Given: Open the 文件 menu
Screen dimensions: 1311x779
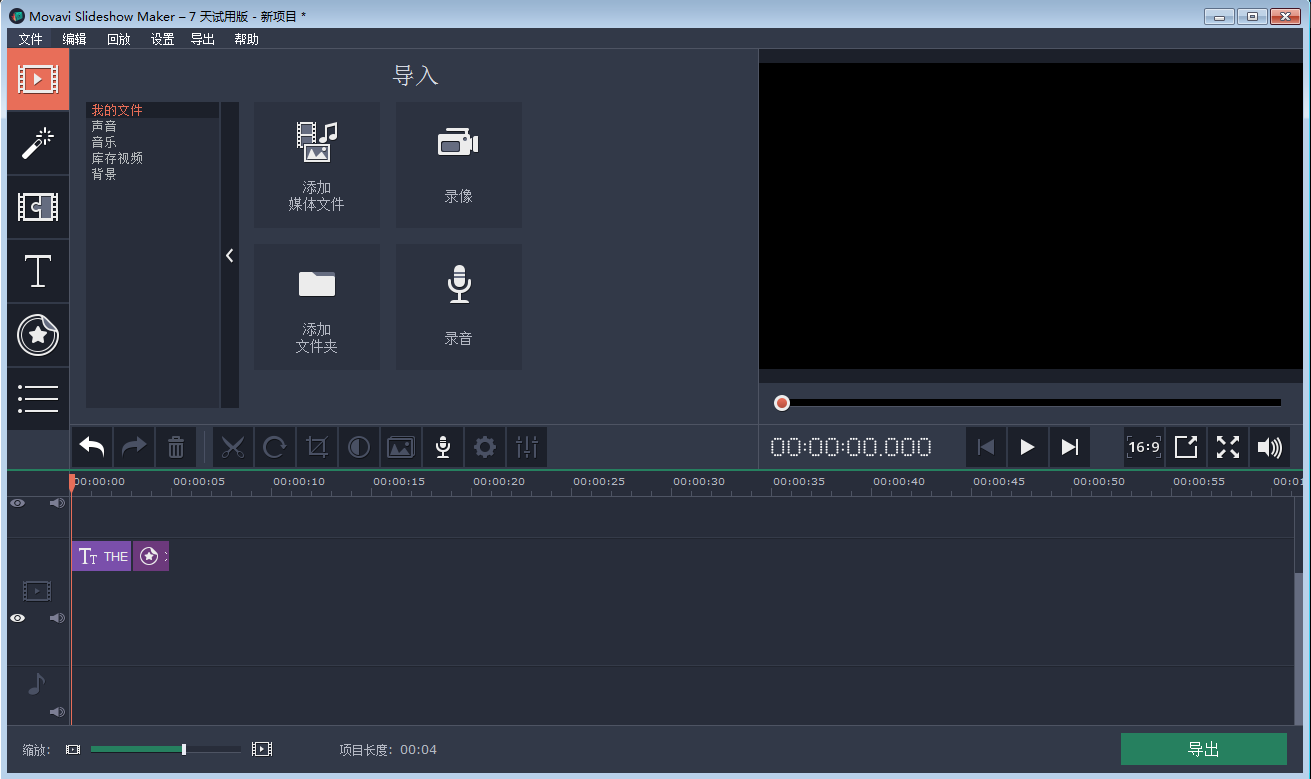Looking at the screenshot, I should pos(31,39).
